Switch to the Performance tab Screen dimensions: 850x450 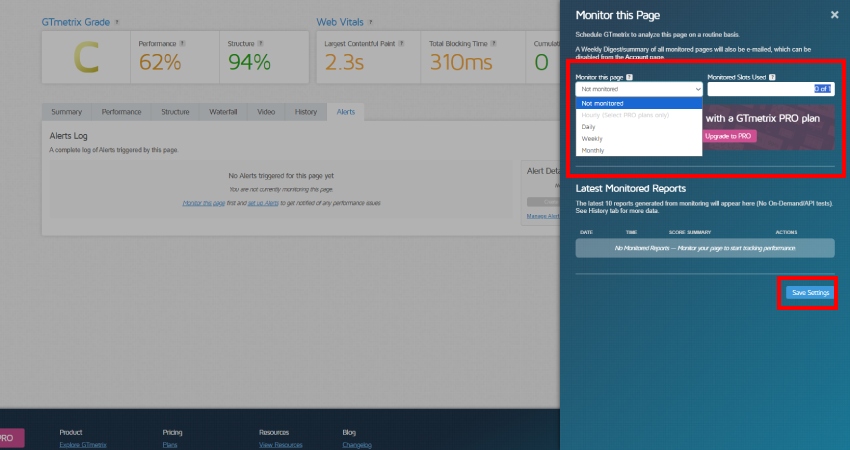(x=121, y=112)
